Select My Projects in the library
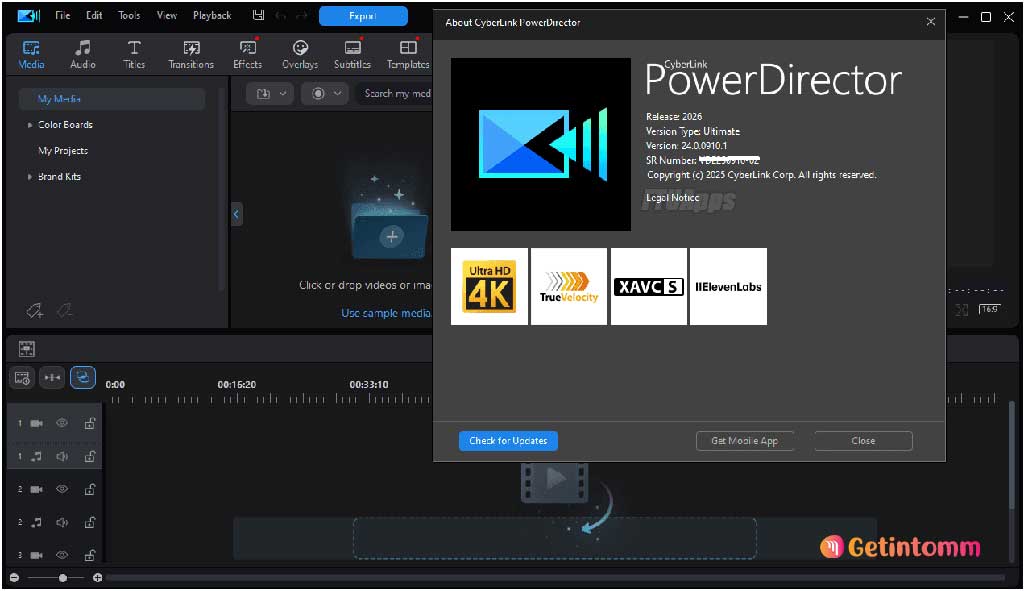This screenshot has width=1024, height=591. pyautogui.click(x=63, y=151)
